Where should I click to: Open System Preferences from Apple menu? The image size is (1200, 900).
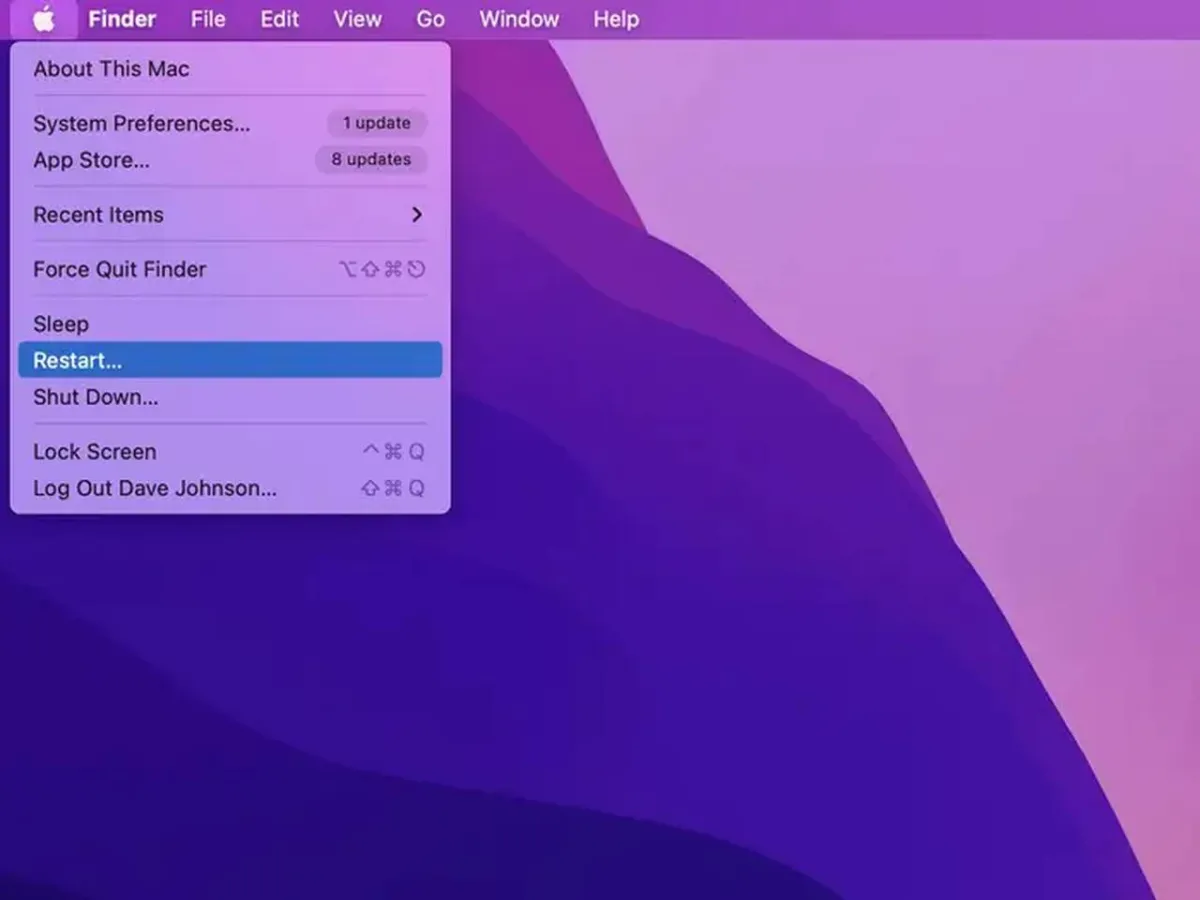141,124
